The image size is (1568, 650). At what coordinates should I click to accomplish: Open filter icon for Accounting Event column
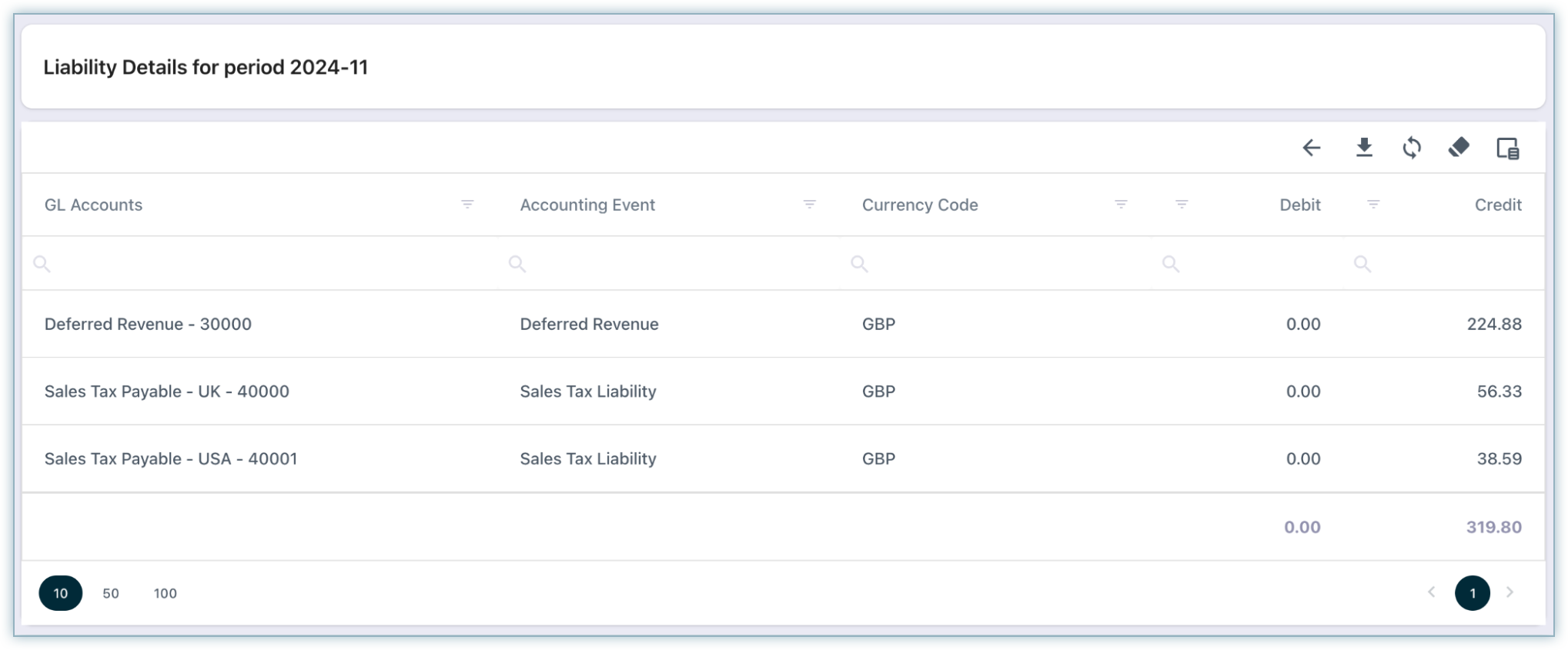(809, 205)
